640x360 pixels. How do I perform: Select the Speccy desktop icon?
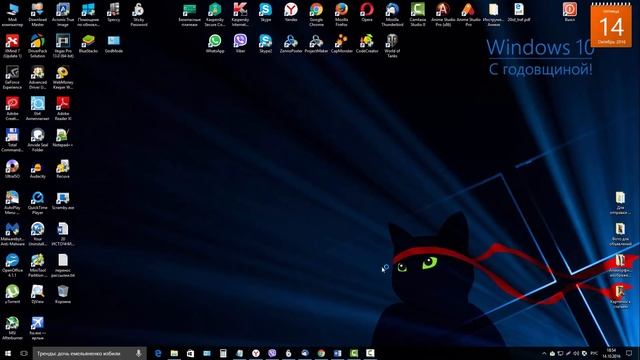pos(113,12)
